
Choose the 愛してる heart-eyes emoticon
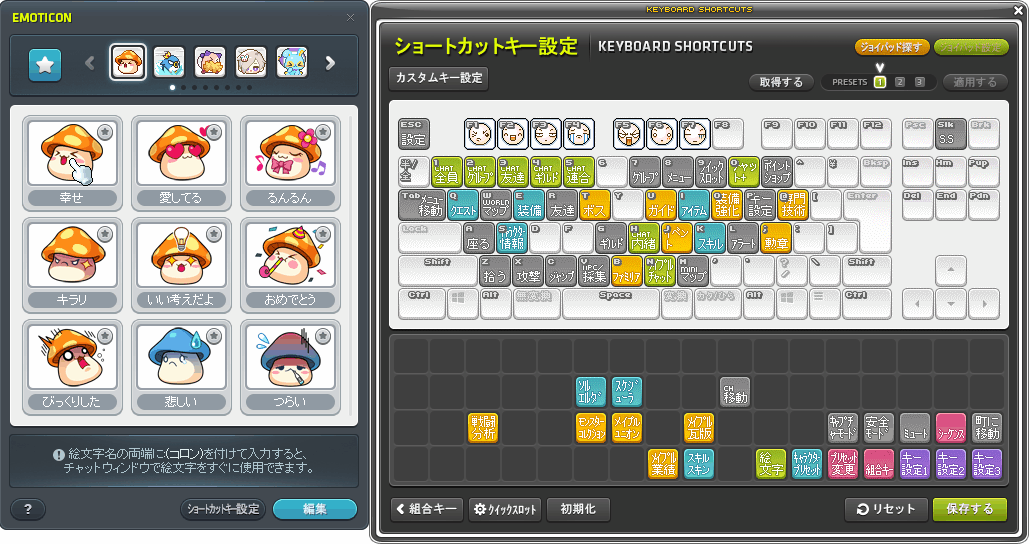[x=181, y=163]
